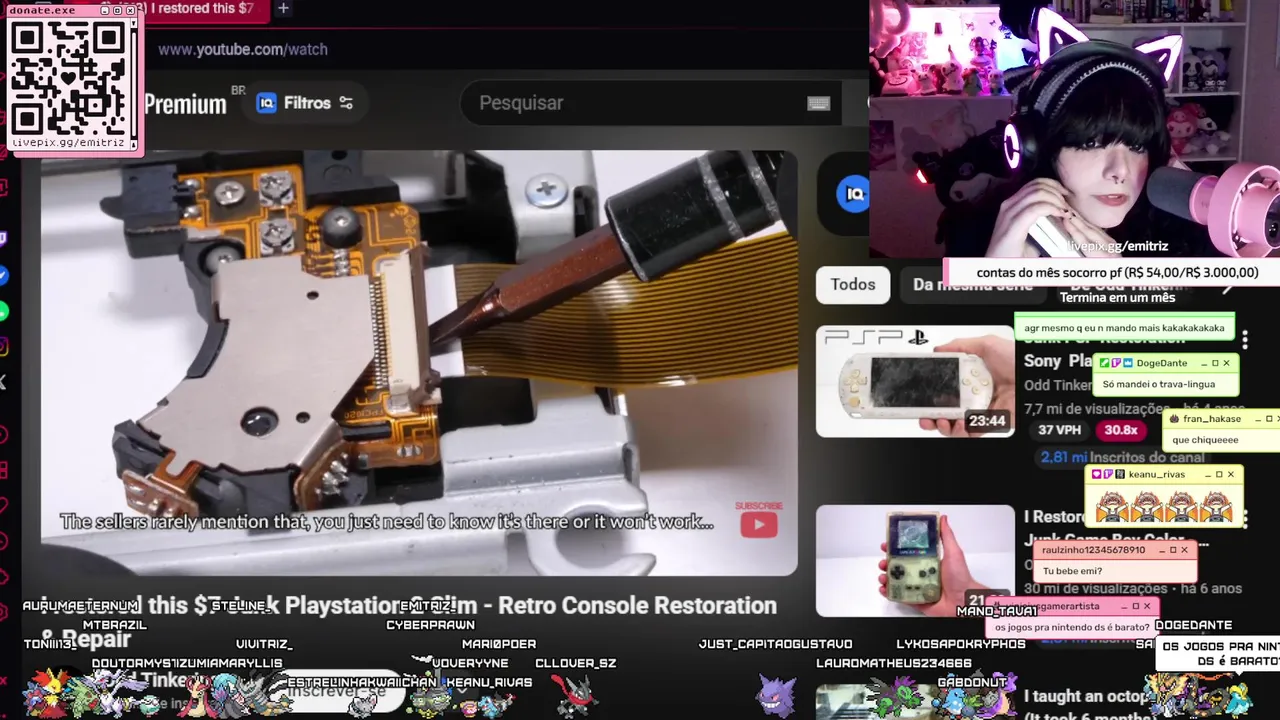The width and height of the screenshot is (1280, 720).
Task: Click the 'GABDONUT' viewer name overlay
Action: pos(971,682)
